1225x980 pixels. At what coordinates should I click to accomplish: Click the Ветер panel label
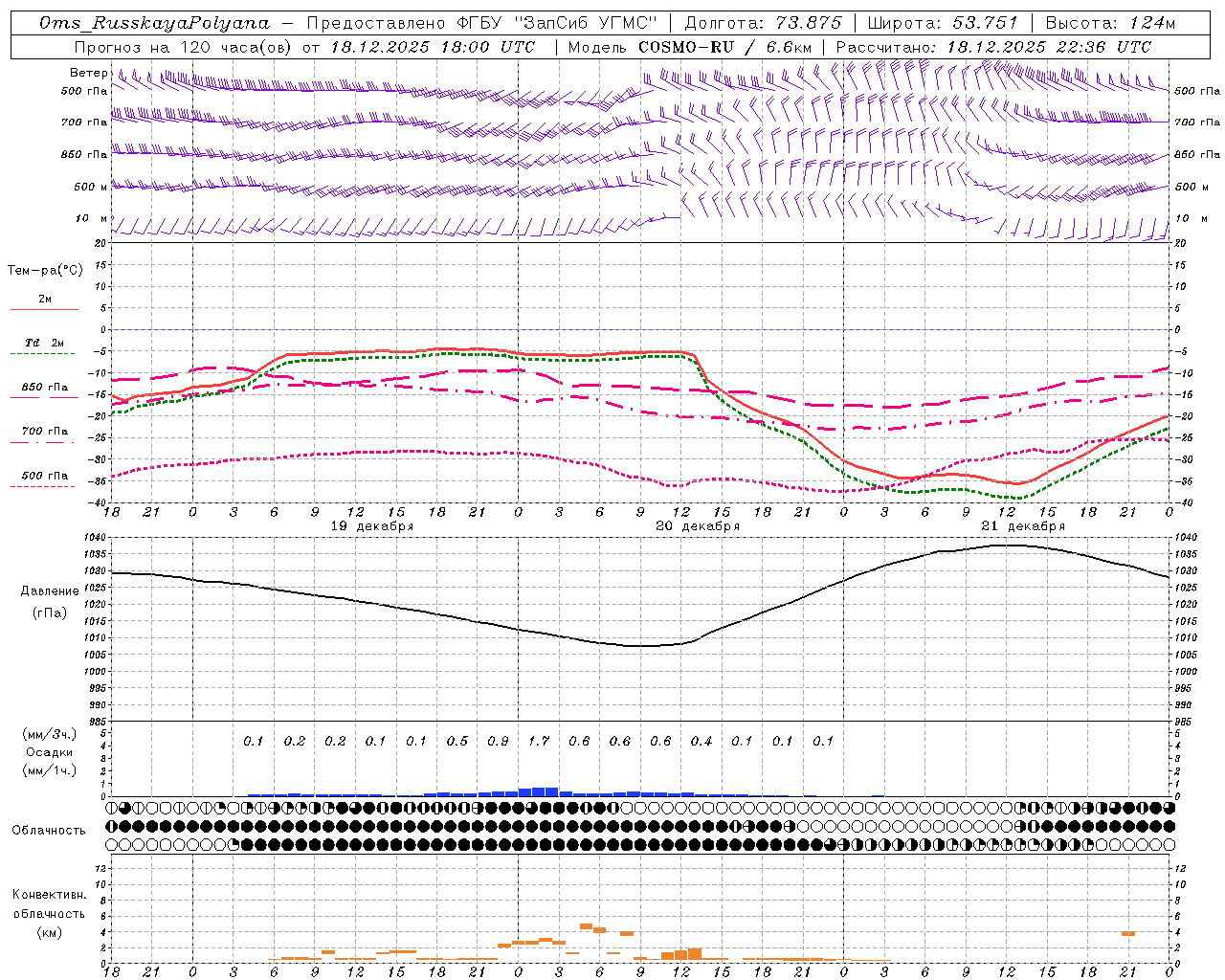(x=89, y=73)
